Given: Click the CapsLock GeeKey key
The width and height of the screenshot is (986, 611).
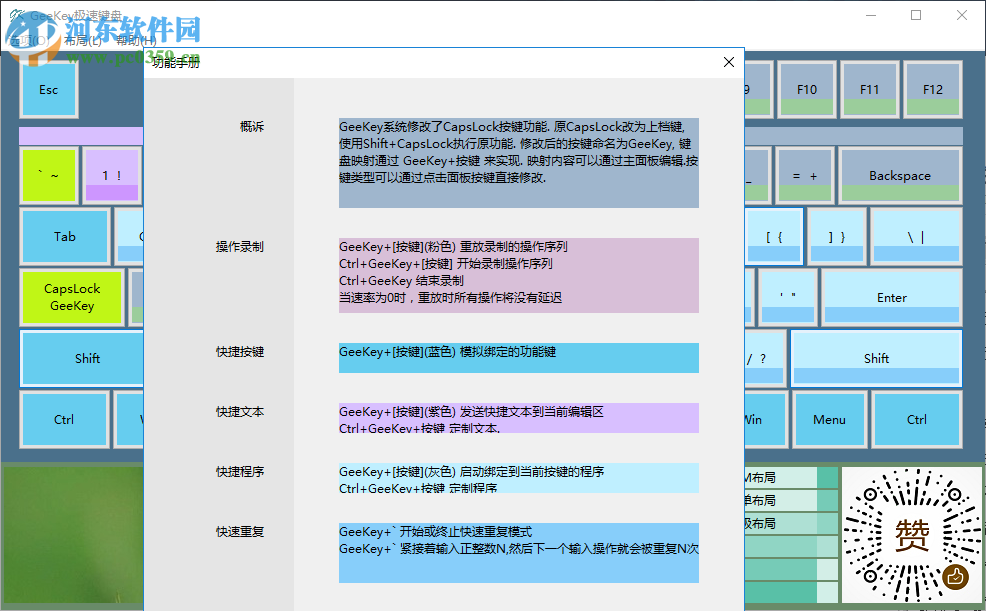Looking at the screenshot, I should (71, 297).
